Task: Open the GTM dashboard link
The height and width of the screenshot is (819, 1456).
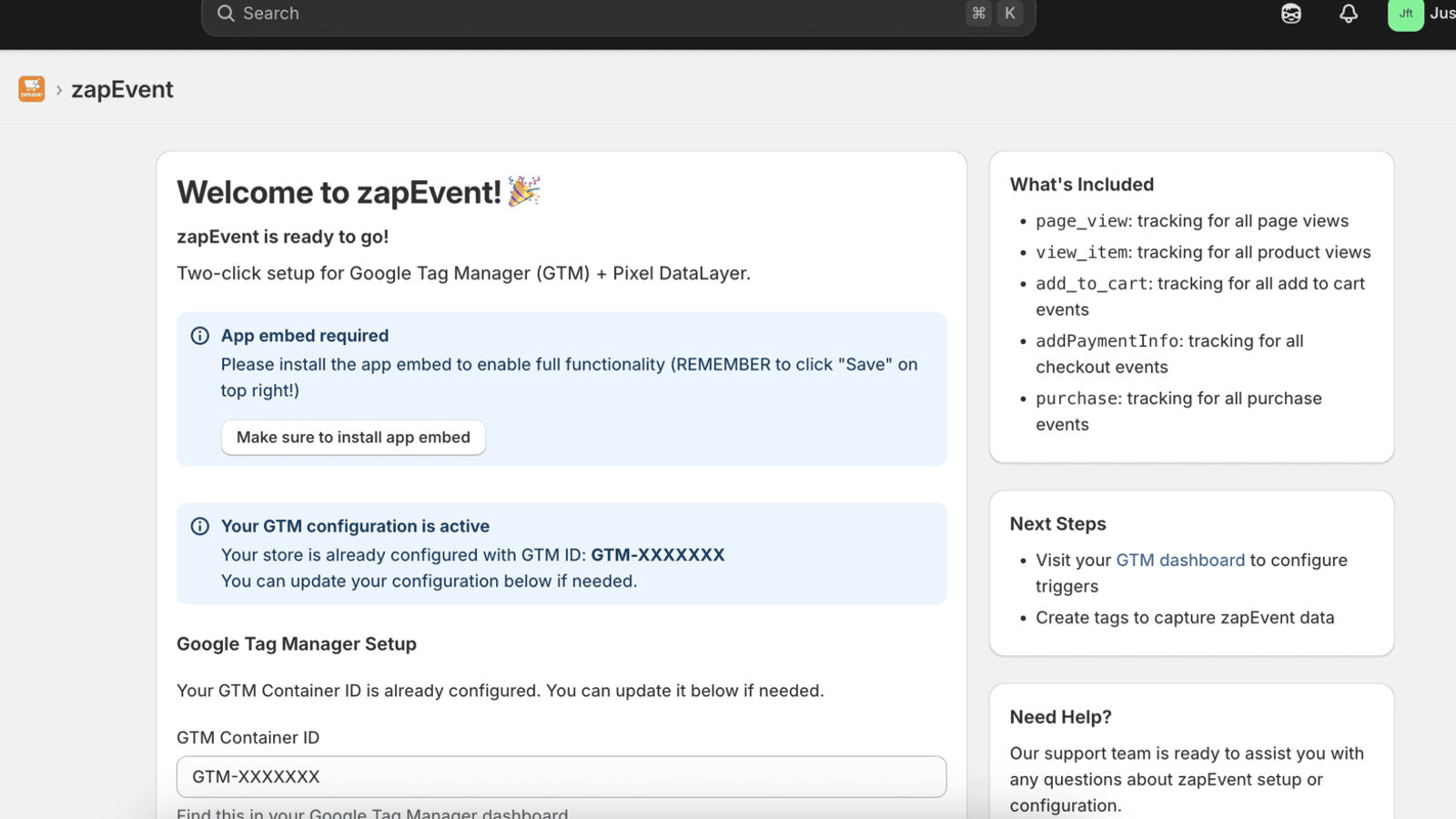Action: point(1180,561)
